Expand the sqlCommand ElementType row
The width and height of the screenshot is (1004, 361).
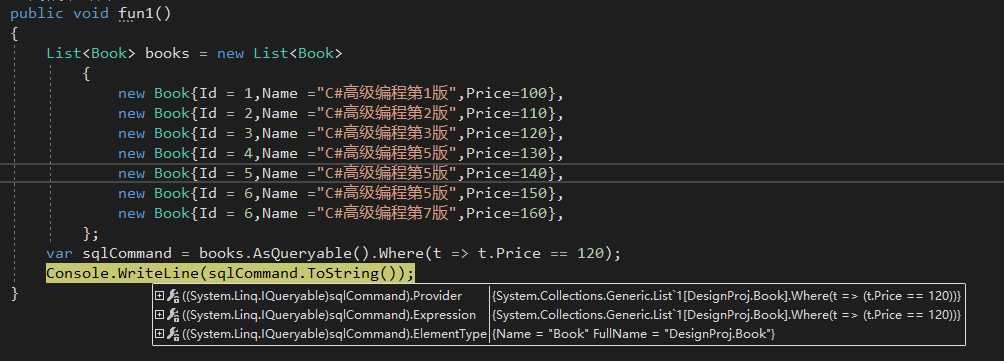159,334
